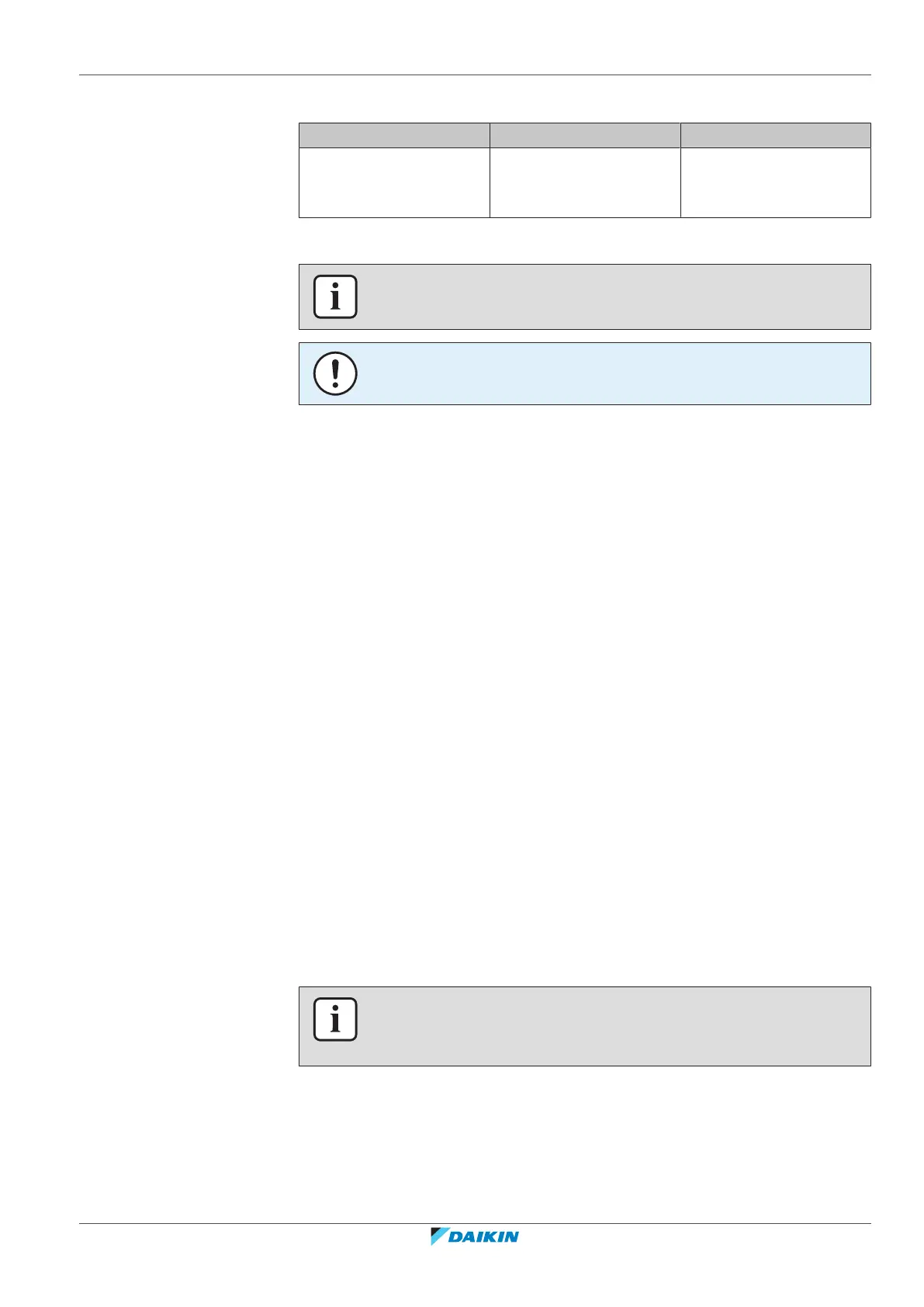Click inside the light blue notice box
Image resolution: width=924 pixels, height=1307 pixels.
click(605, 373)
